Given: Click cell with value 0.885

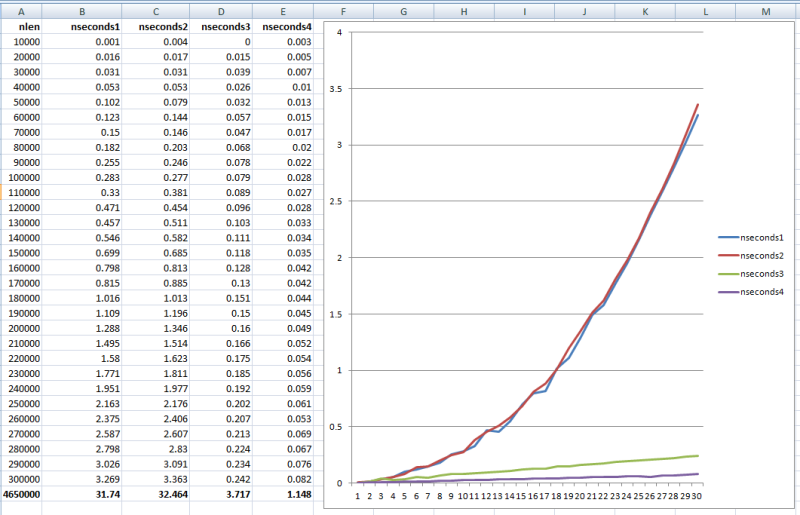Looking at the screenshot, I should 156,283.
